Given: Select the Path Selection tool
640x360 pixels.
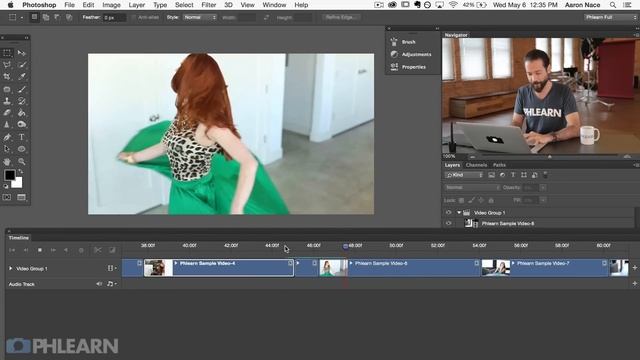Looking at the screenshot, I should 7,149.
